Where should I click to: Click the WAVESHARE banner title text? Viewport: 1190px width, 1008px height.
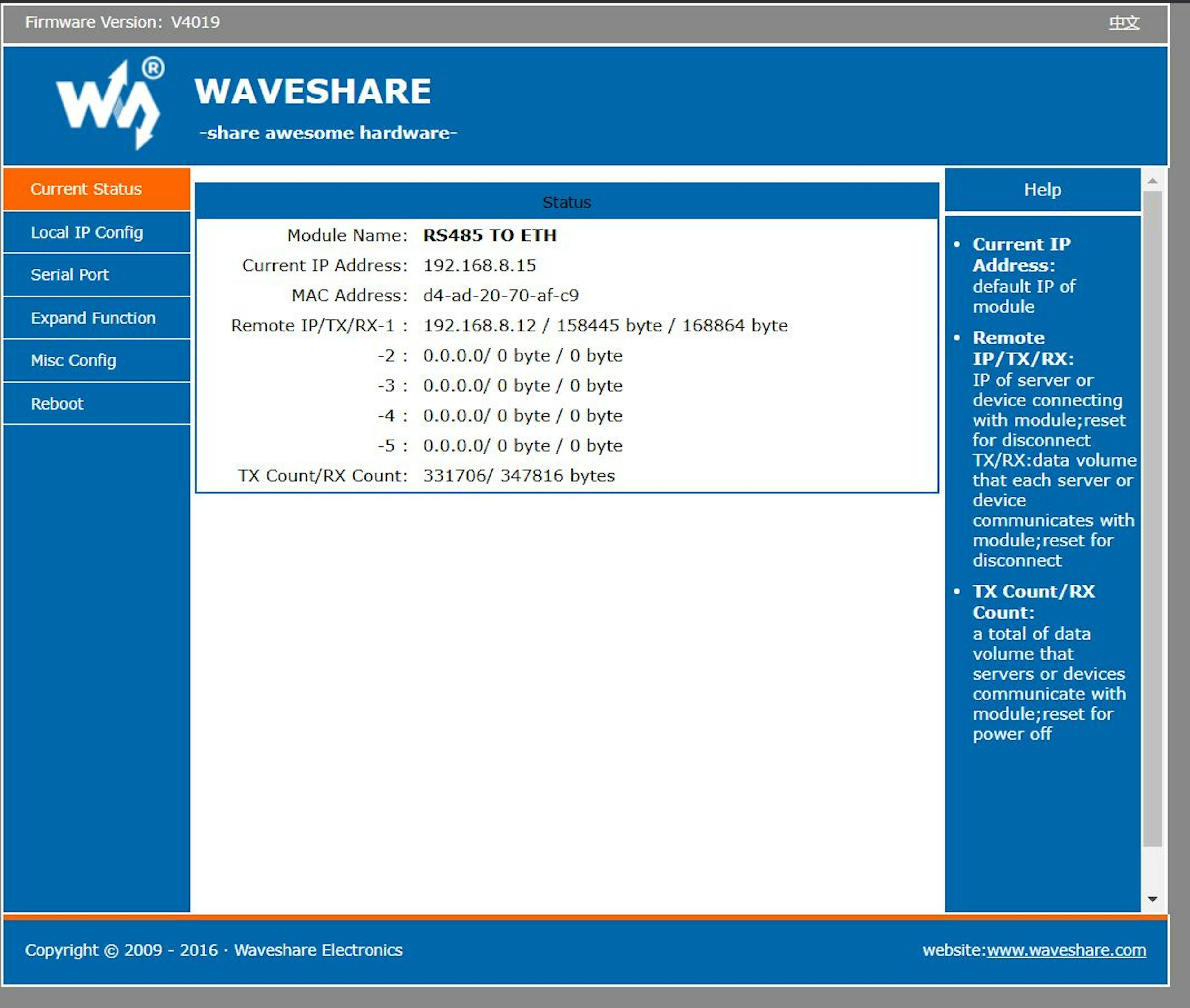point(313,91)
